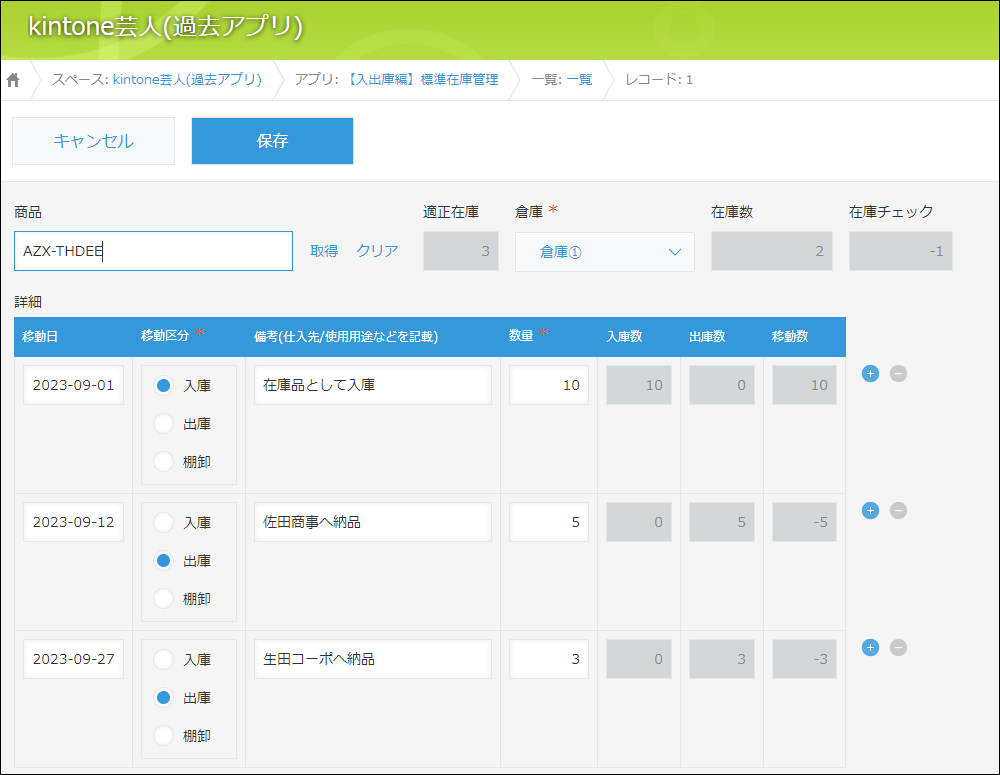Edit the 佐田商事へ納品 remarks field

click(x=372, y=522)
